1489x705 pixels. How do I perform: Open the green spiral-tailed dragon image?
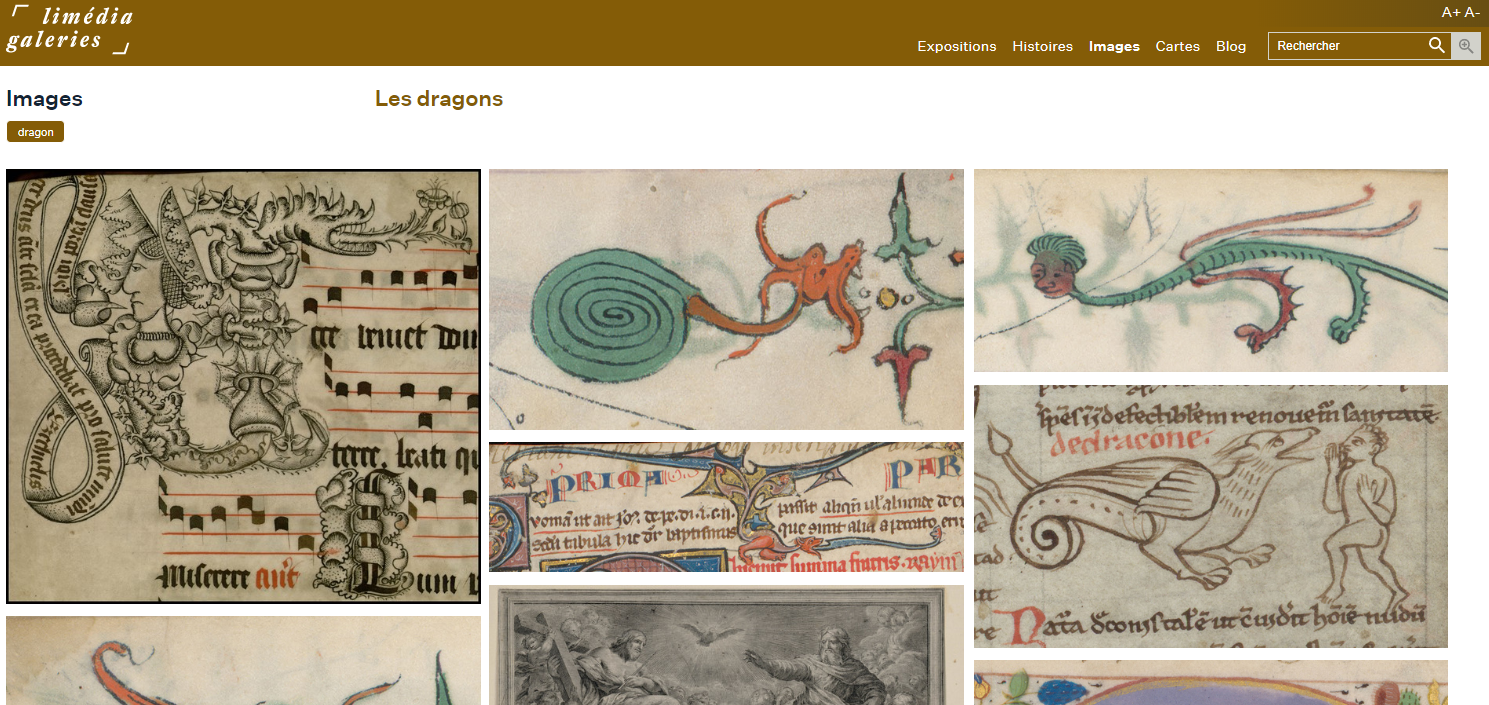pyautogui.click(x=726, y=299)
